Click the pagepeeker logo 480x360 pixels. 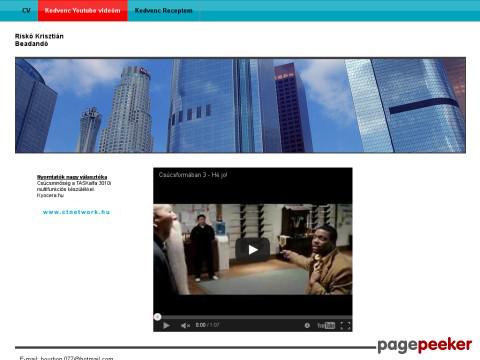click(x=425, y=345)
